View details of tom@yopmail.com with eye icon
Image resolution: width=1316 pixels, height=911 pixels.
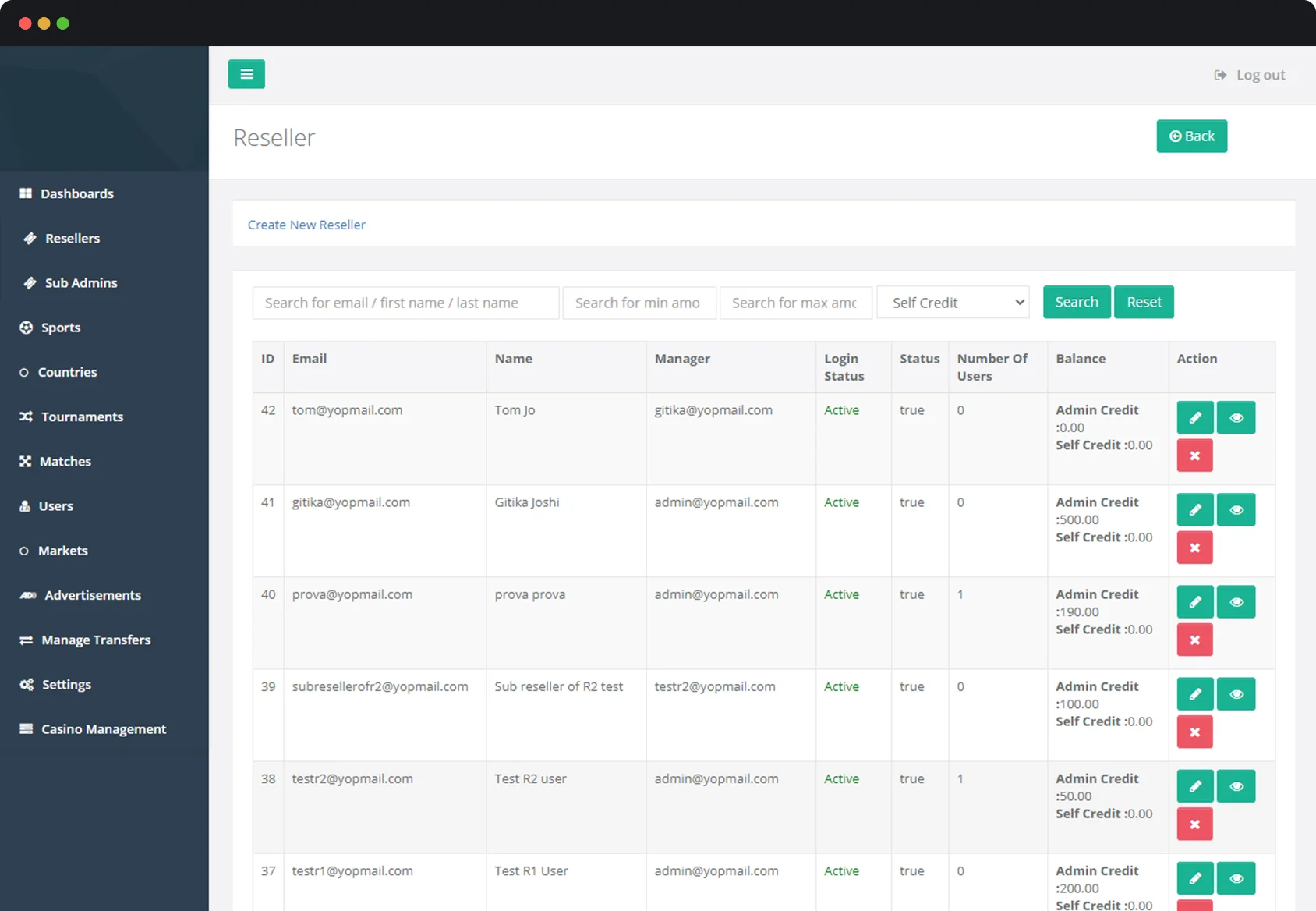pos(1236,418)
